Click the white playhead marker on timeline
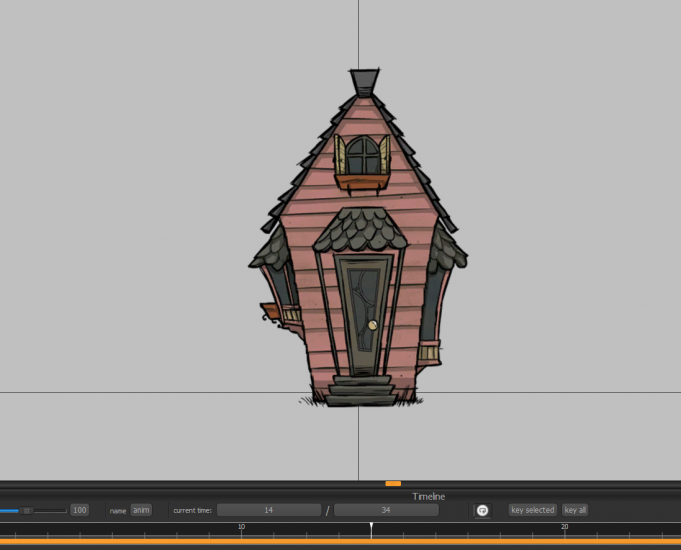The image size is (681, 550). point(371,527)
